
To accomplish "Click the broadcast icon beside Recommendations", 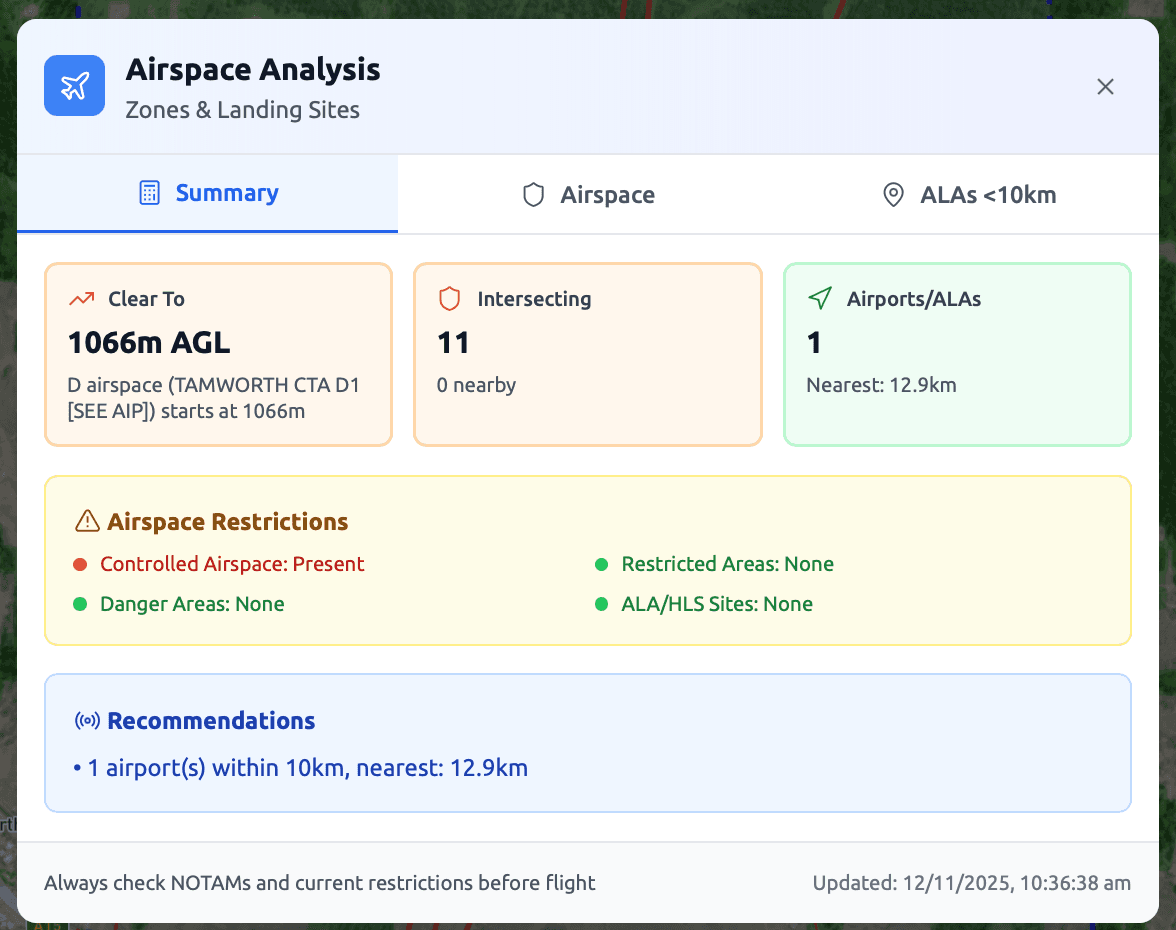I will click(x=87, y=720).
